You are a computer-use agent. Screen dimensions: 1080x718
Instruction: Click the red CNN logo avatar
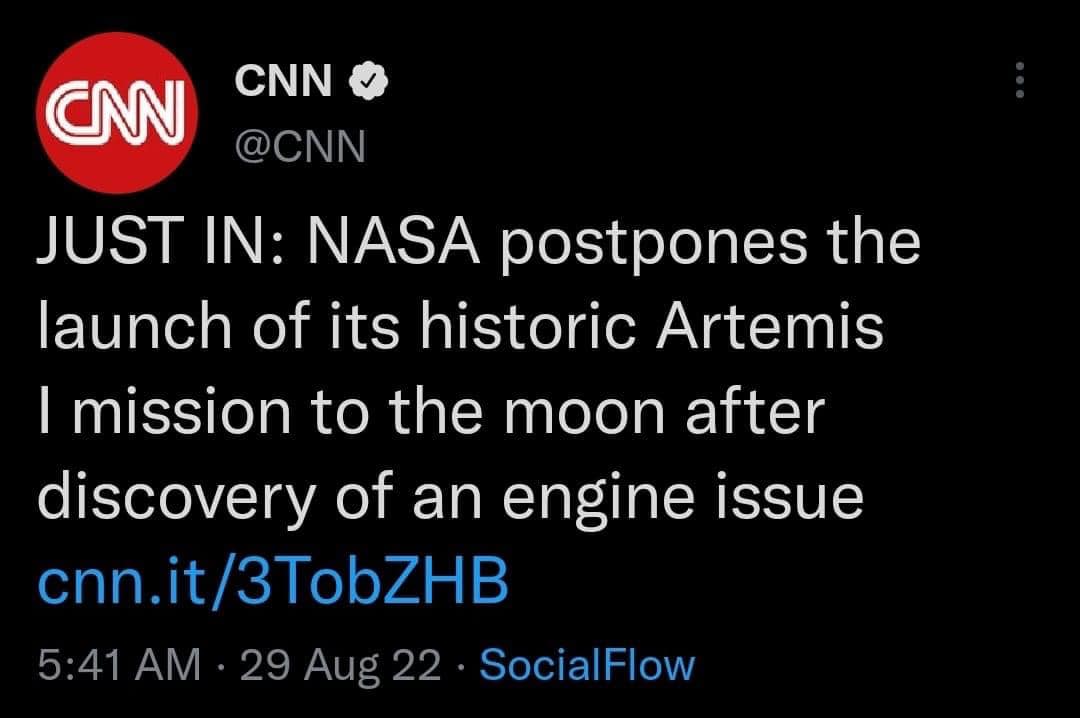[112, 112]
